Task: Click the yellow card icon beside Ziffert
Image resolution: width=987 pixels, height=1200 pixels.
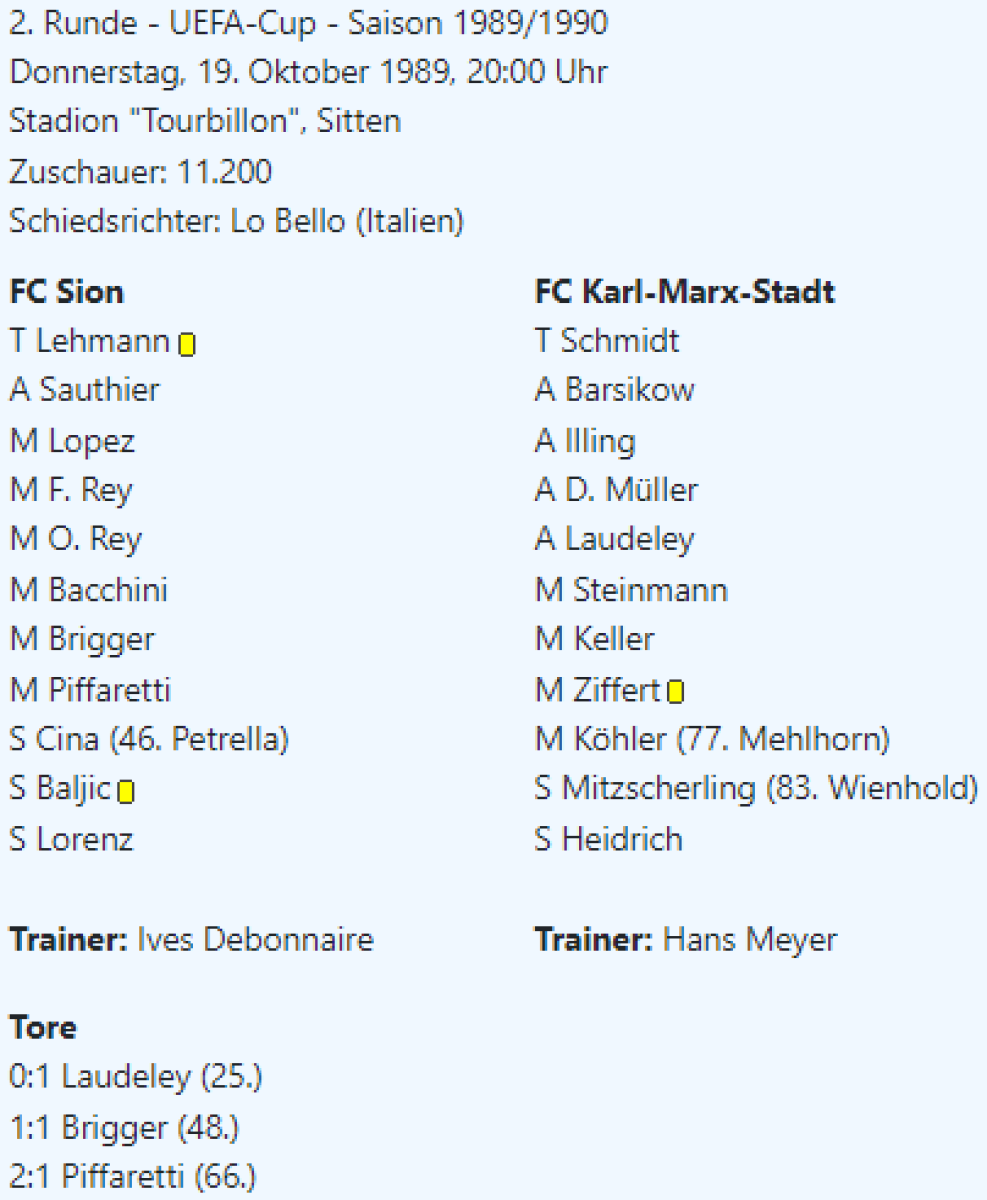Action: (676, 692)
